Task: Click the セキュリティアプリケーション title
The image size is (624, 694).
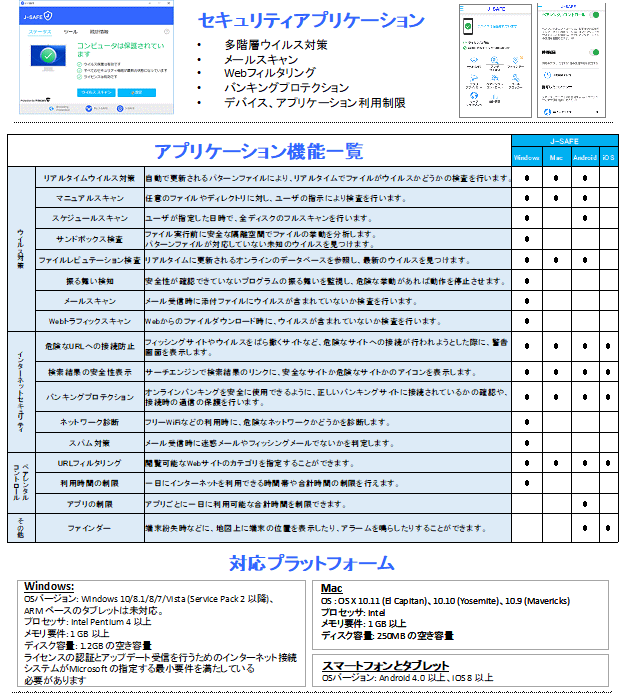Action: [311, 21]
